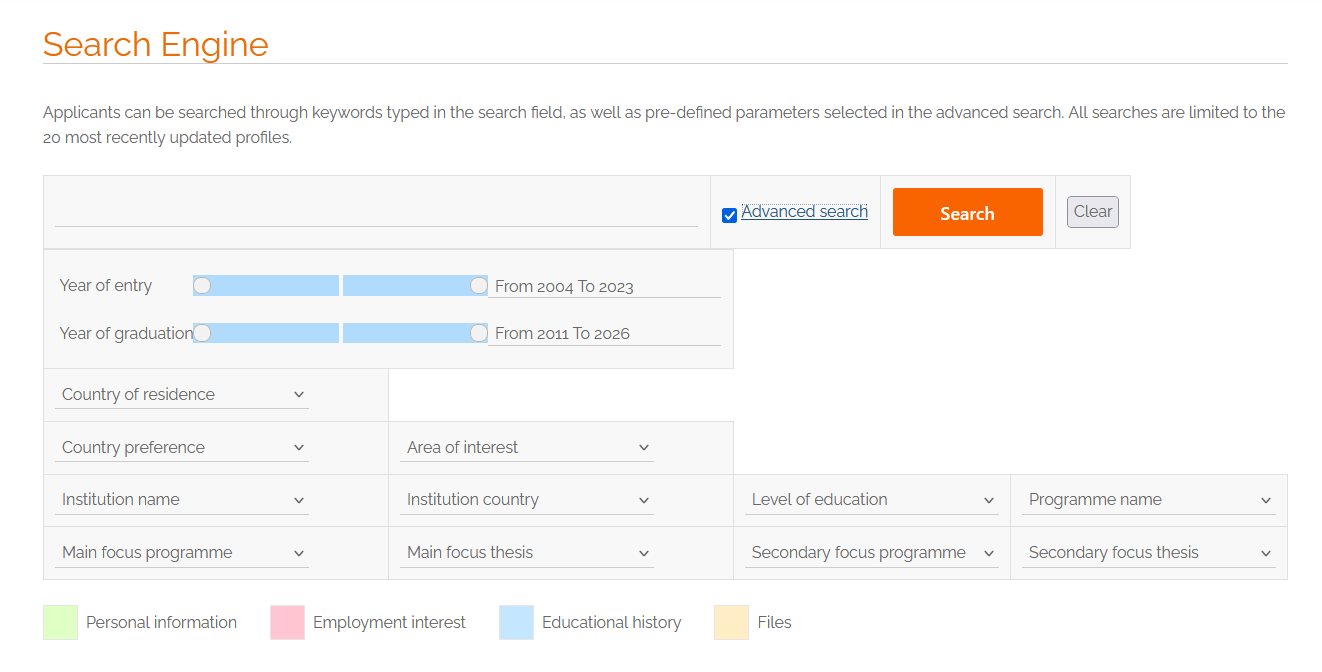Expand the Country preference dropdown
1322x672 pixels.
click(x=182, y=448)
